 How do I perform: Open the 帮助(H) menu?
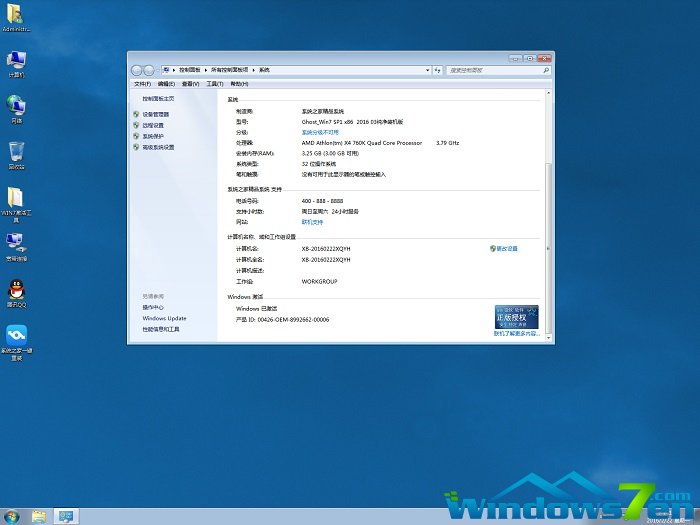pos(239,84)
